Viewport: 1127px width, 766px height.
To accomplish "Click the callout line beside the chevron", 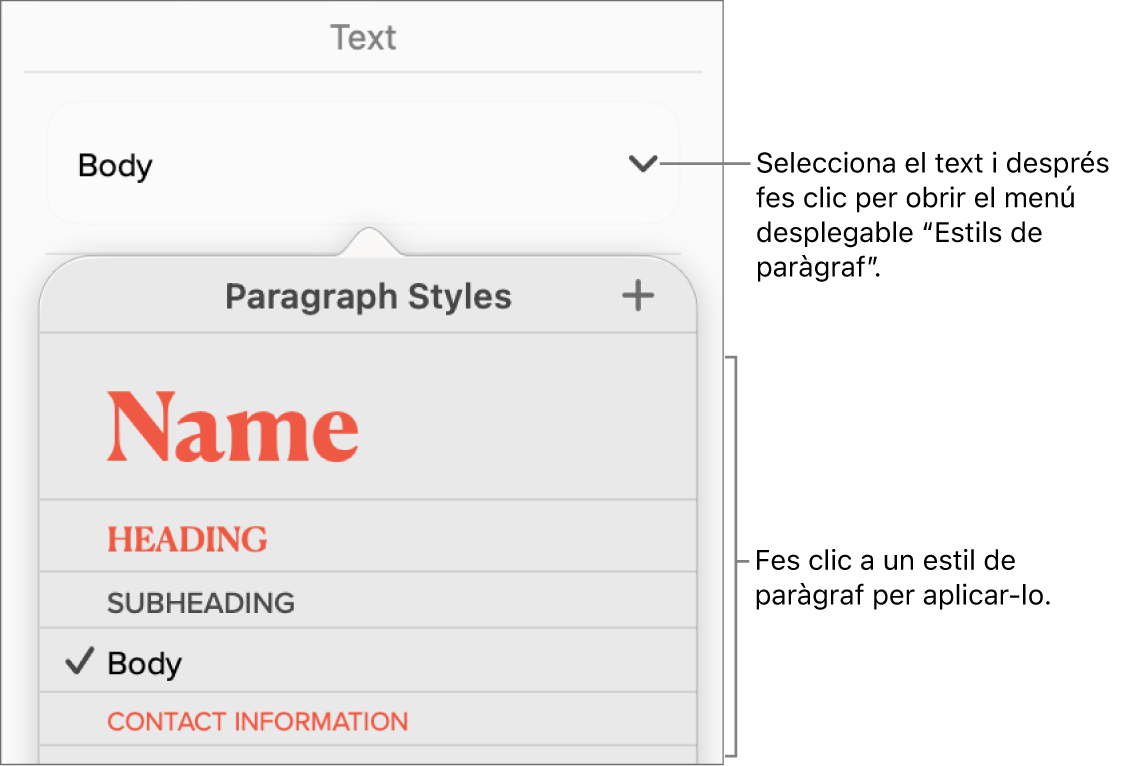I will [705, 164].
